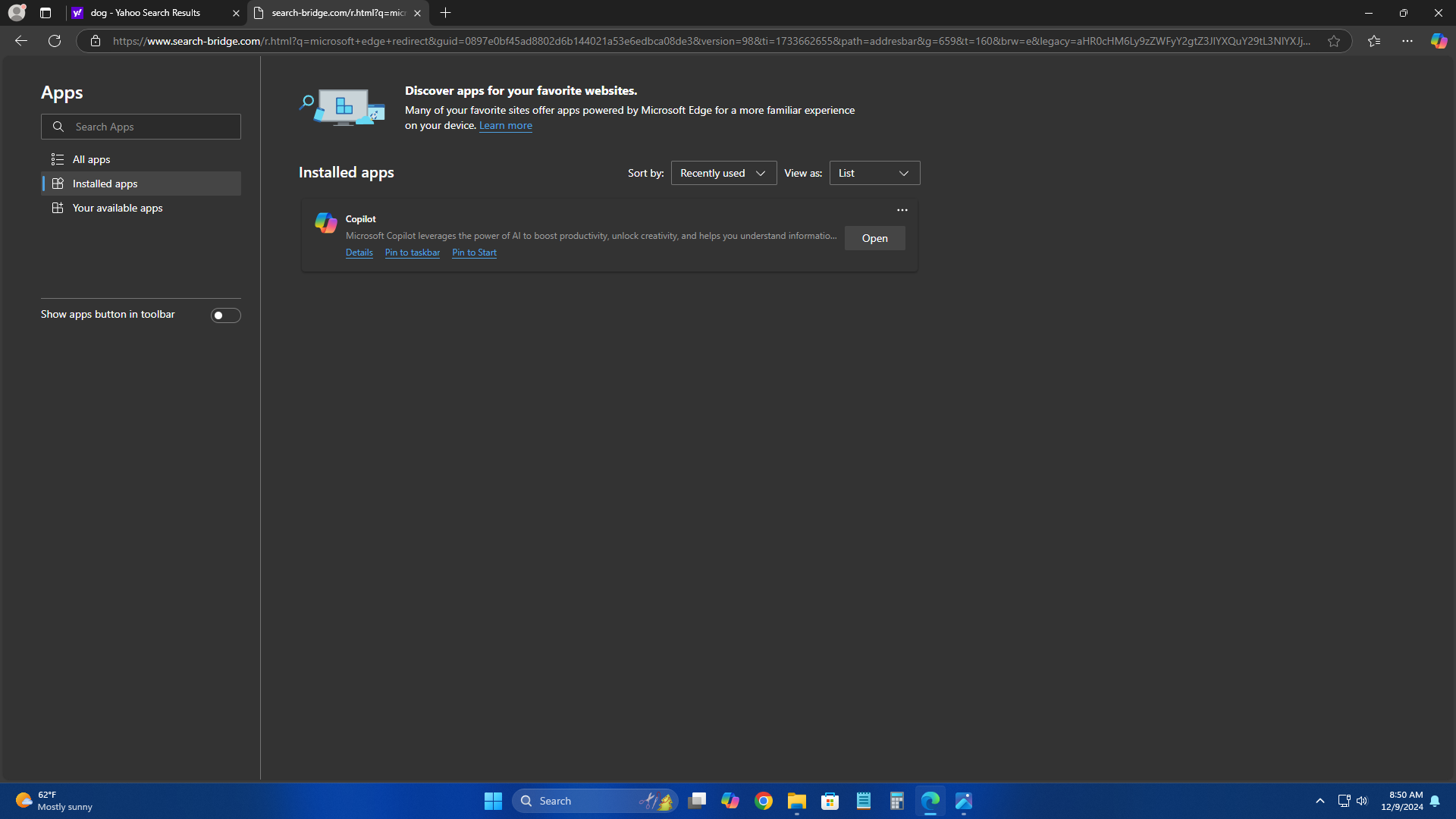Launch Google Chrome from taskbar

pos(764,801)
